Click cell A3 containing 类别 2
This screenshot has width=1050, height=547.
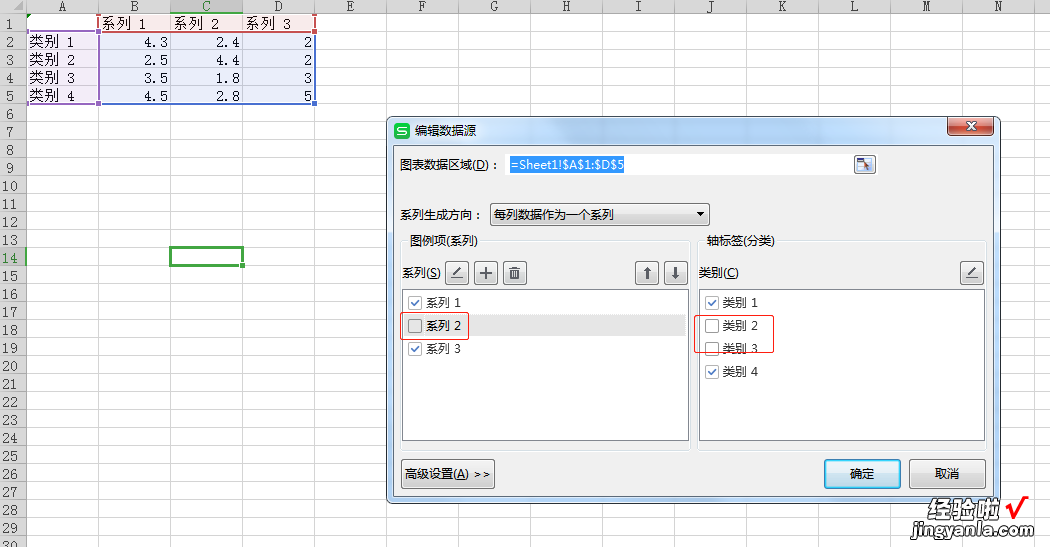pos(62,60)
